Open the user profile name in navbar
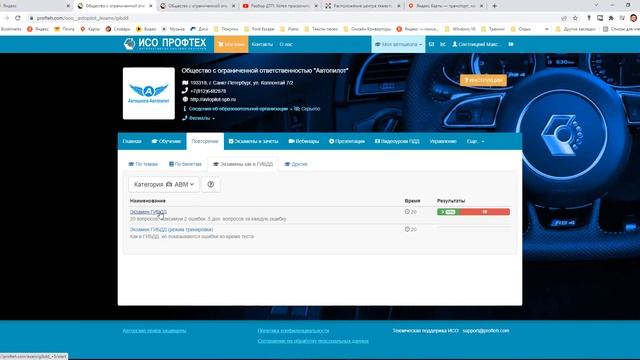 tap(477, 44)
